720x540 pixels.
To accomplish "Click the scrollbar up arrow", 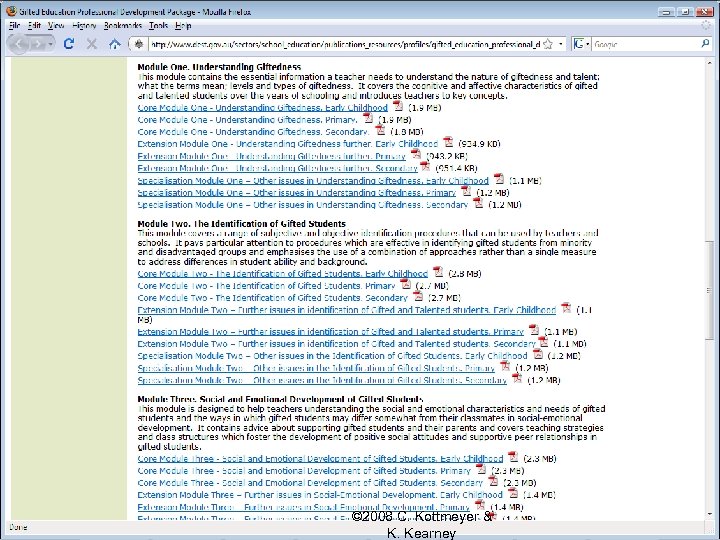I will [x=710, y=62].
